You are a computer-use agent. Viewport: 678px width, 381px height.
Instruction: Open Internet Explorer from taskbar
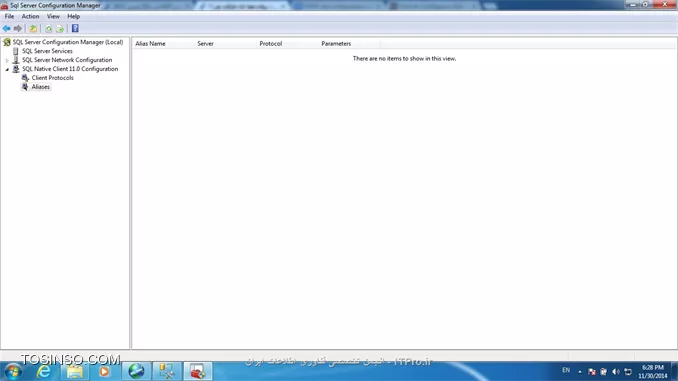tap(44, 371)
